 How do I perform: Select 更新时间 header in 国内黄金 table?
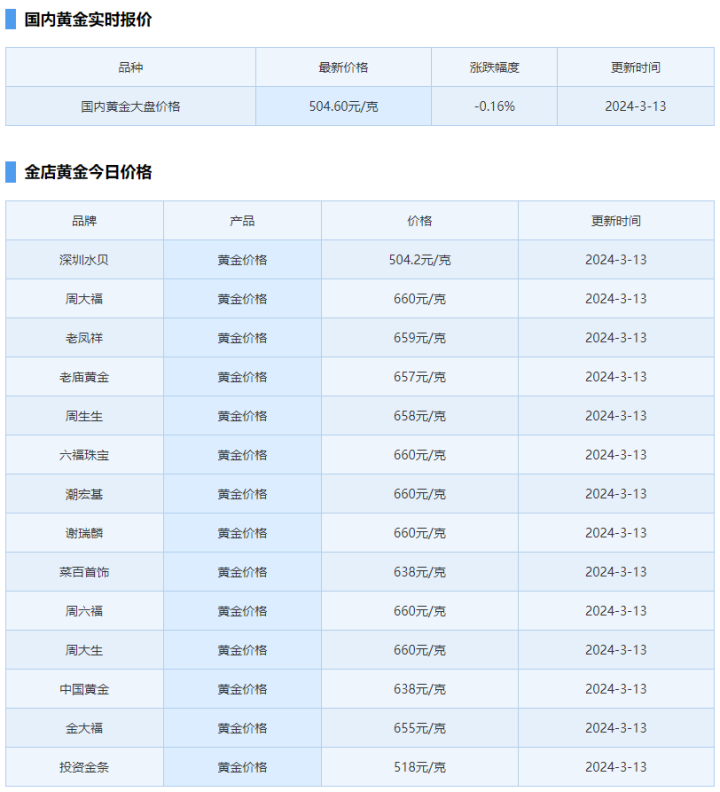[635, 68]
